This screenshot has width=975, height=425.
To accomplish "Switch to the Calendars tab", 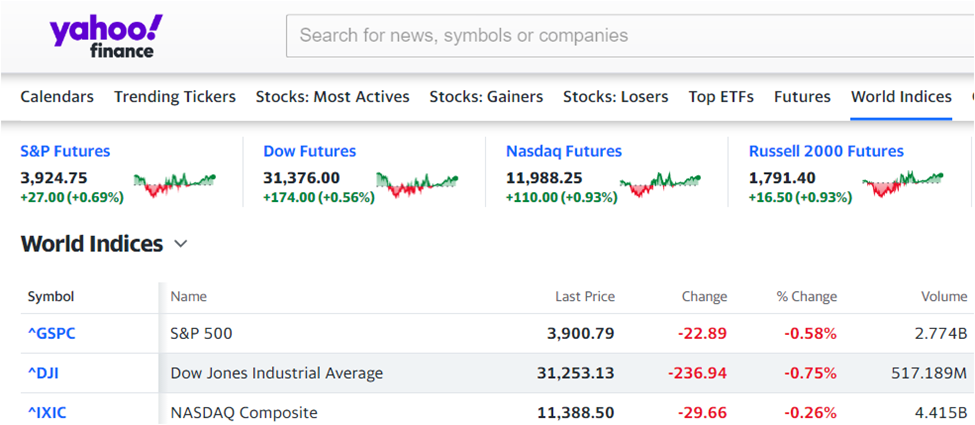I will pyautogui.click(x=57, y=97).
